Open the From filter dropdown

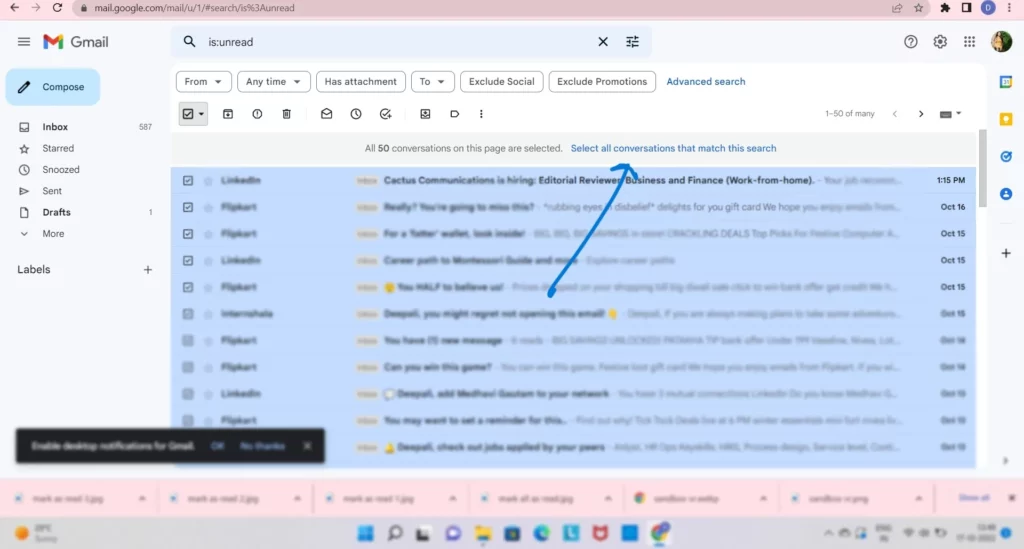coord(203,82)
